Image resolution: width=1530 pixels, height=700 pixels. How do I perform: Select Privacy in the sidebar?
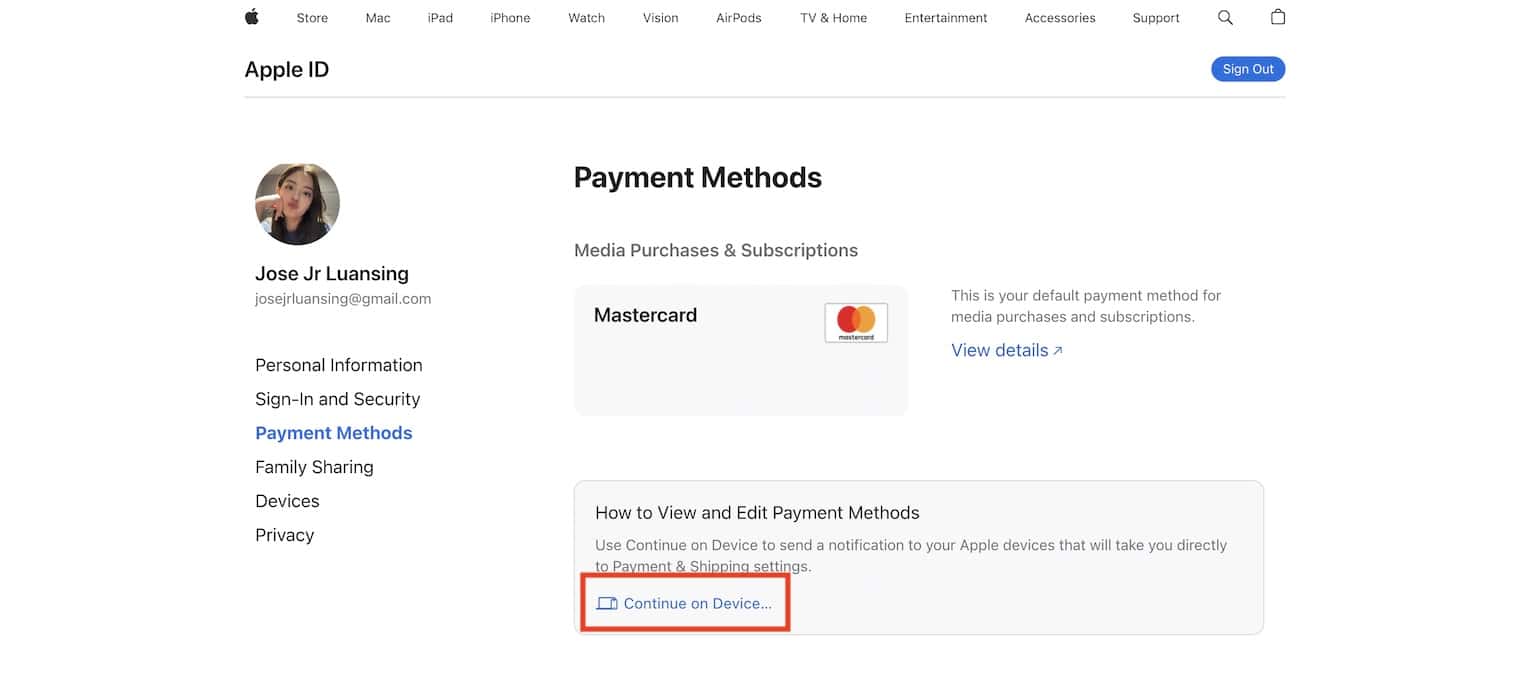click(284, 535)
